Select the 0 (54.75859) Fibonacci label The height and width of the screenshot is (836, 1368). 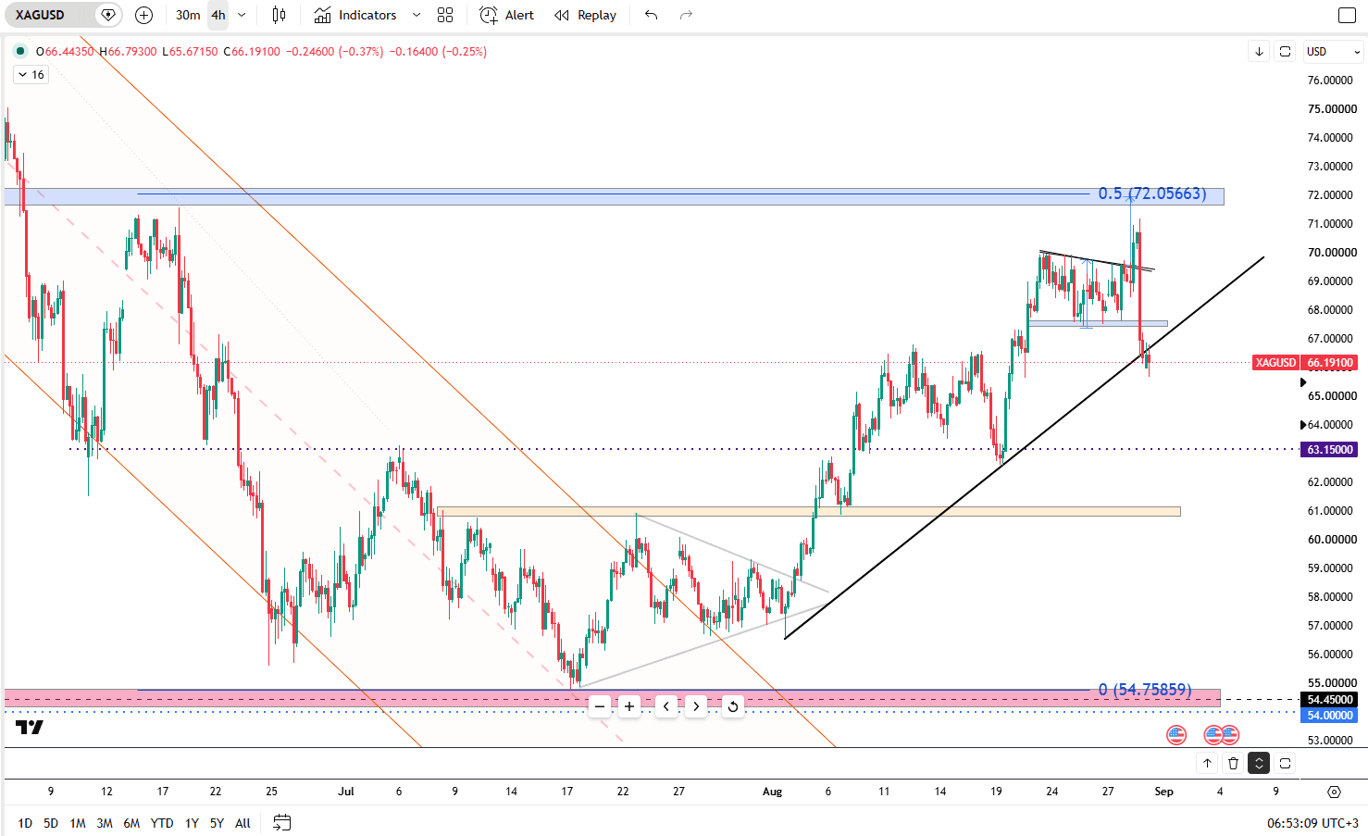1145,689
